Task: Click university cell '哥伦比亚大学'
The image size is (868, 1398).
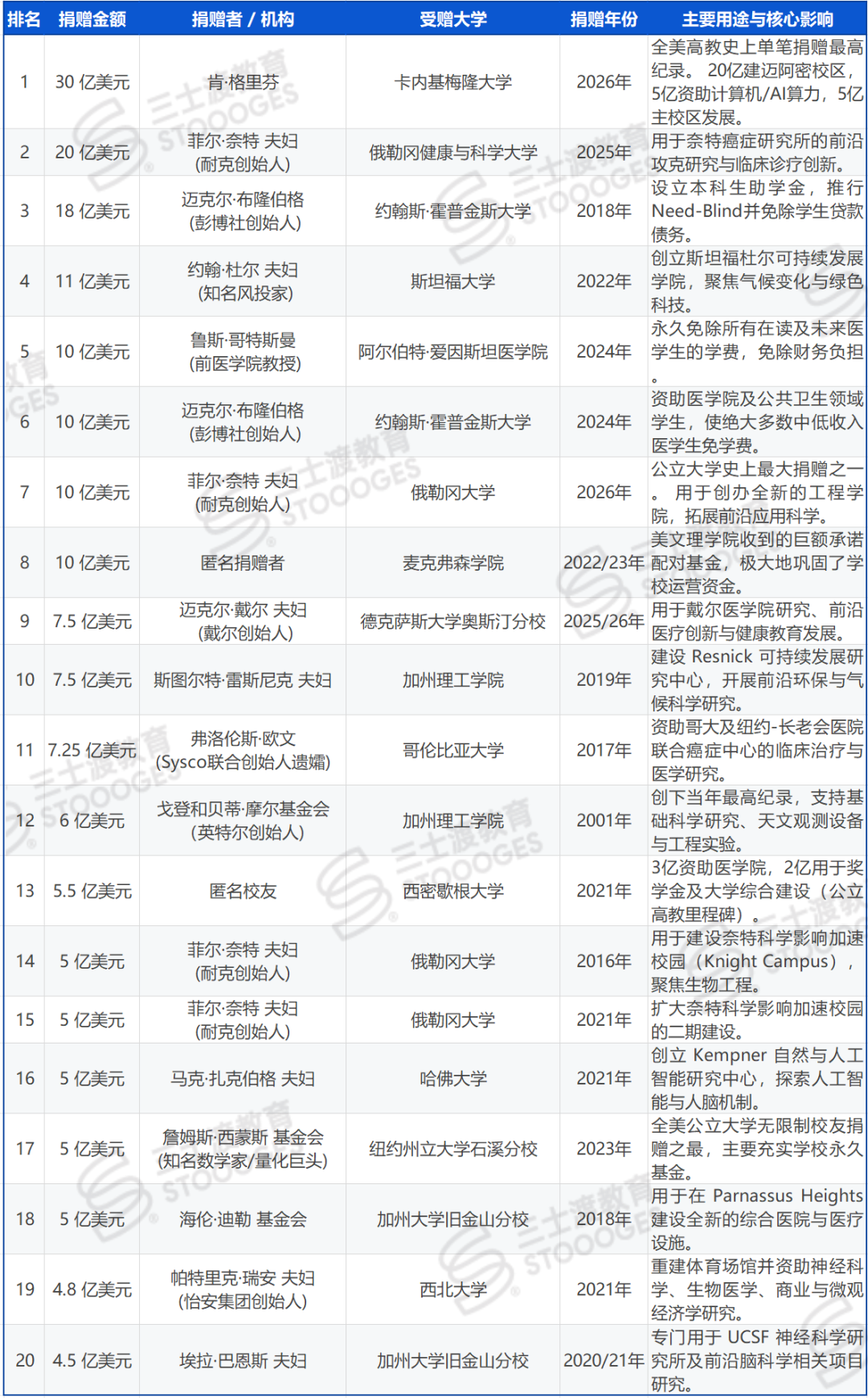Action: [453, 750]
